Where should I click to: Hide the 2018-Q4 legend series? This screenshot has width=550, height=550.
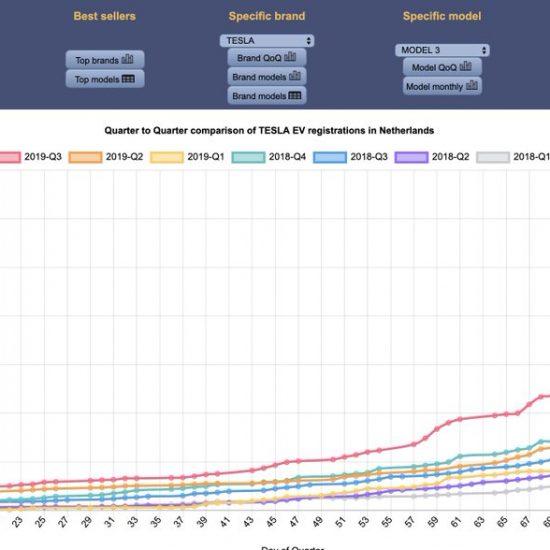[x=269, y=157]
